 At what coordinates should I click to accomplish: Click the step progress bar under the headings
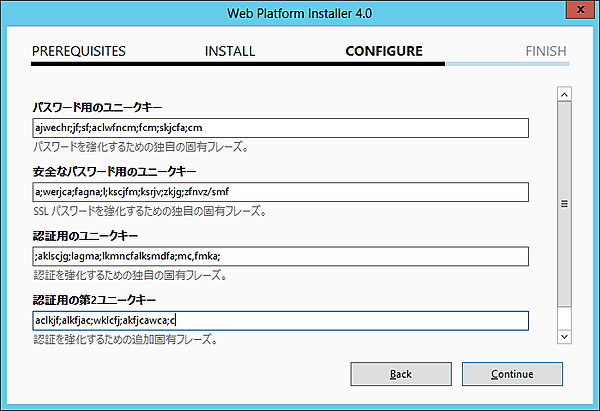click(x=300, y=64)
